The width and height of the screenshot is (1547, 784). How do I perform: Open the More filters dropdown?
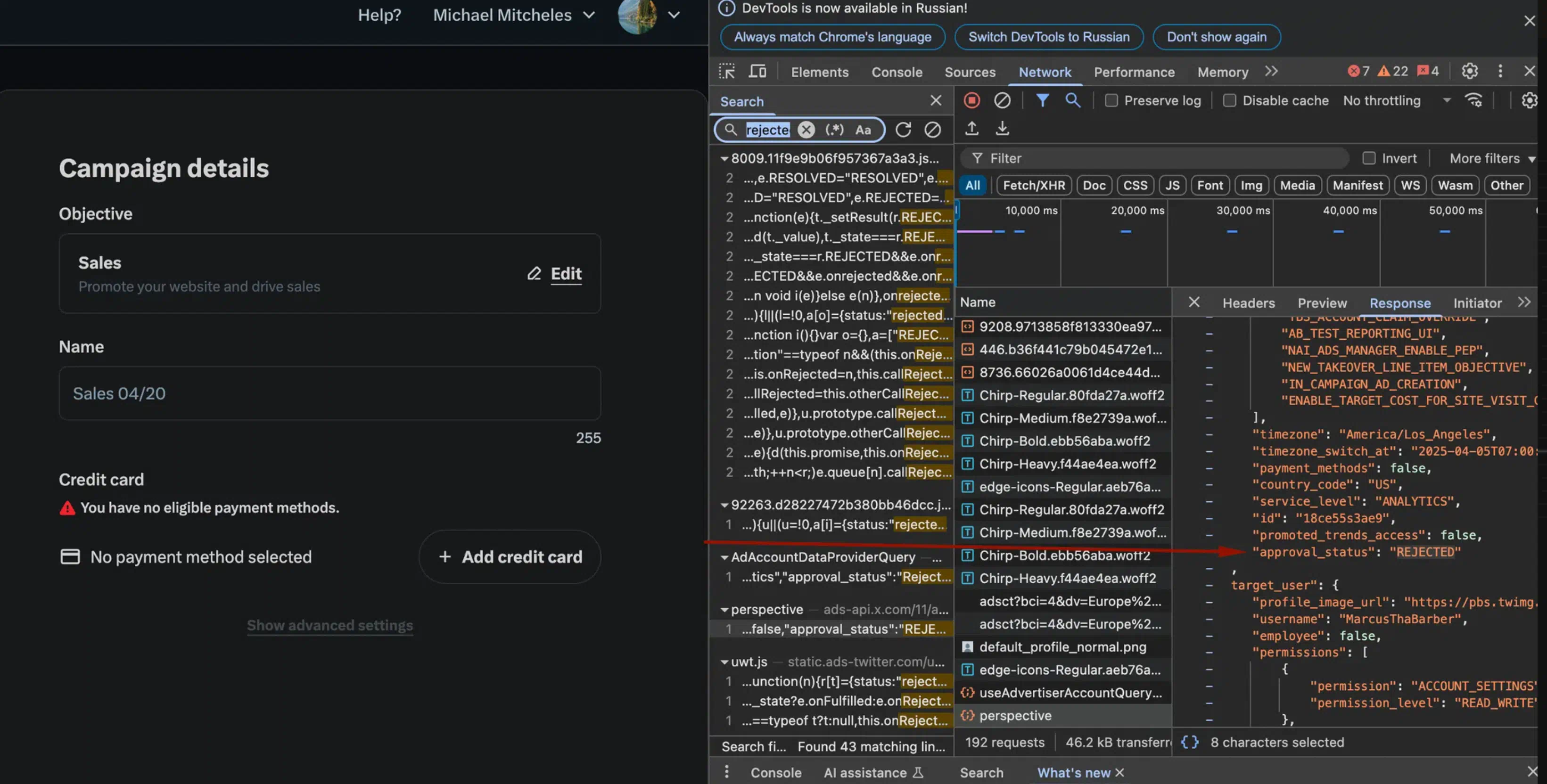pyautogui.click(x=1492, y=158)
